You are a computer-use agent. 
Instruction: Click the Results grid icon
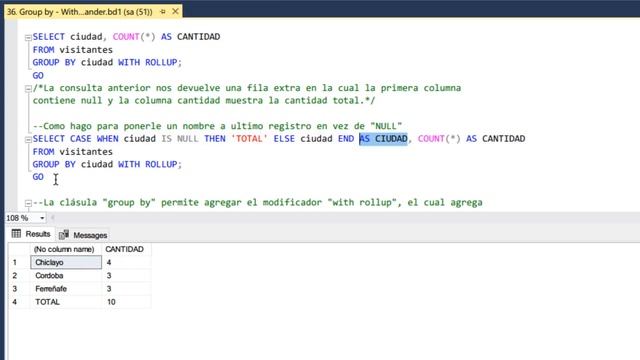pos(16,233)
